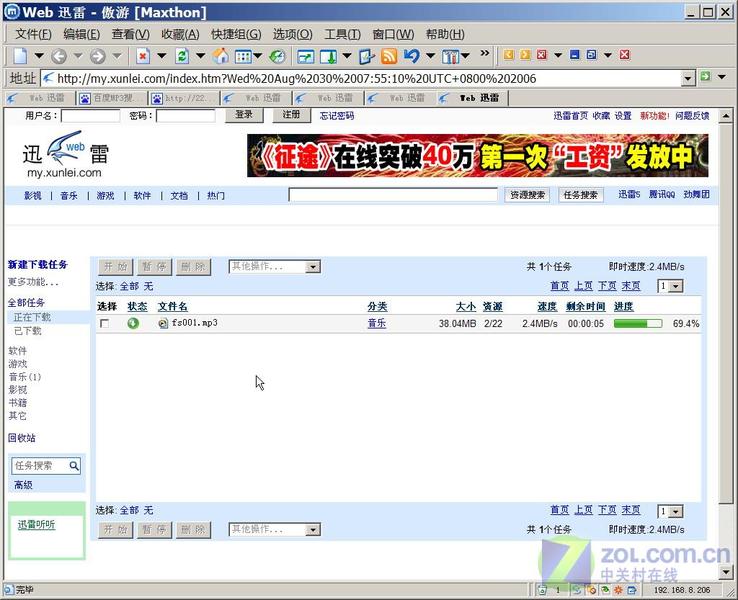Switch to the 百度MP3 tab
Screen dimensions: 738x600
pos(112,98)
